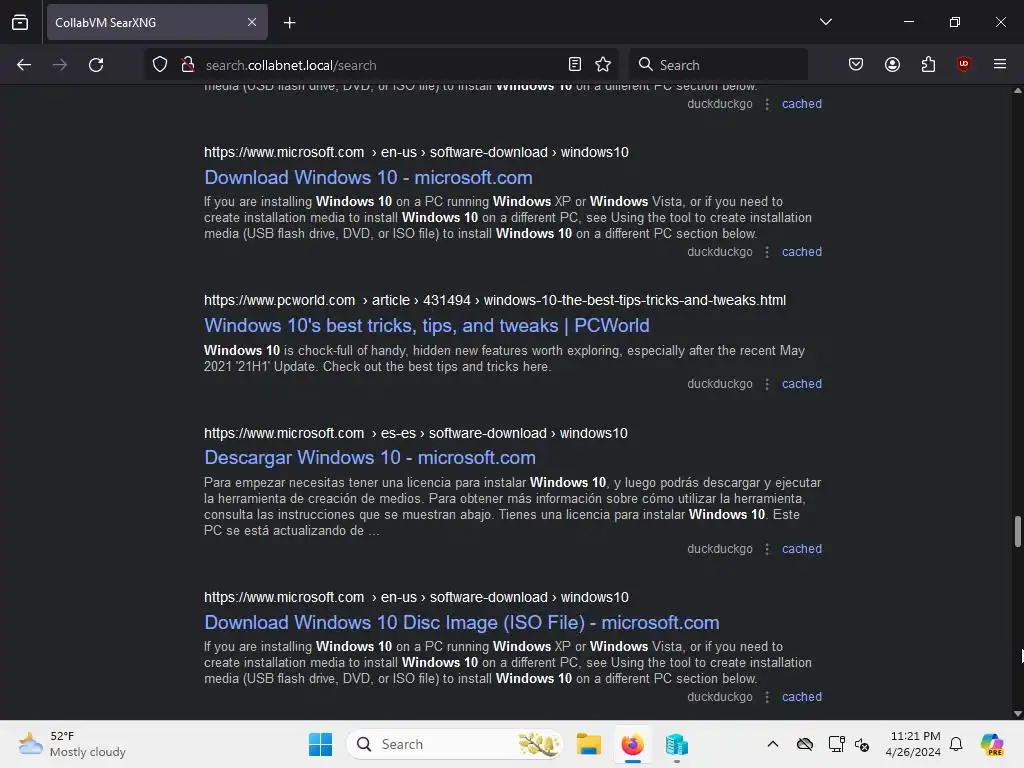Viewport: 1024px width, 768px height.
Task: Open cached link for PCWorld result
Action: [x=802, y=384]
